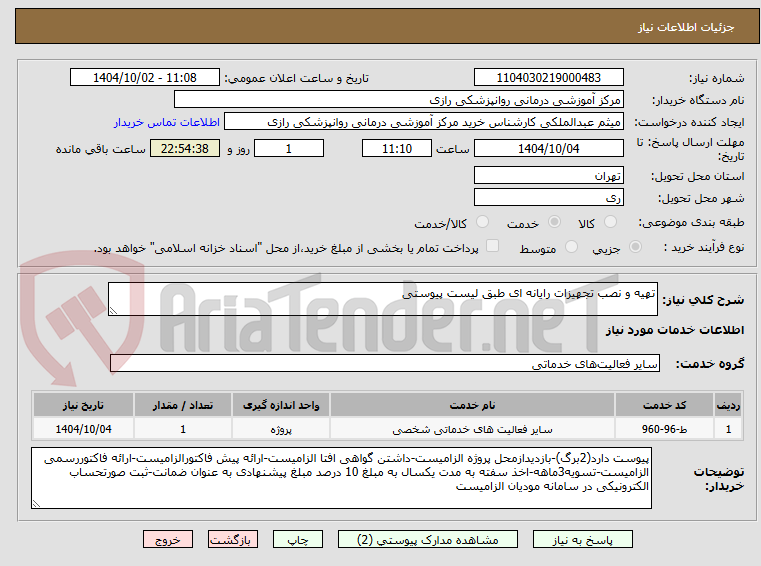The image size is (761, 566).
Task: Click the استان محل تحویل field تهران
Action: (x=548, y=175)
